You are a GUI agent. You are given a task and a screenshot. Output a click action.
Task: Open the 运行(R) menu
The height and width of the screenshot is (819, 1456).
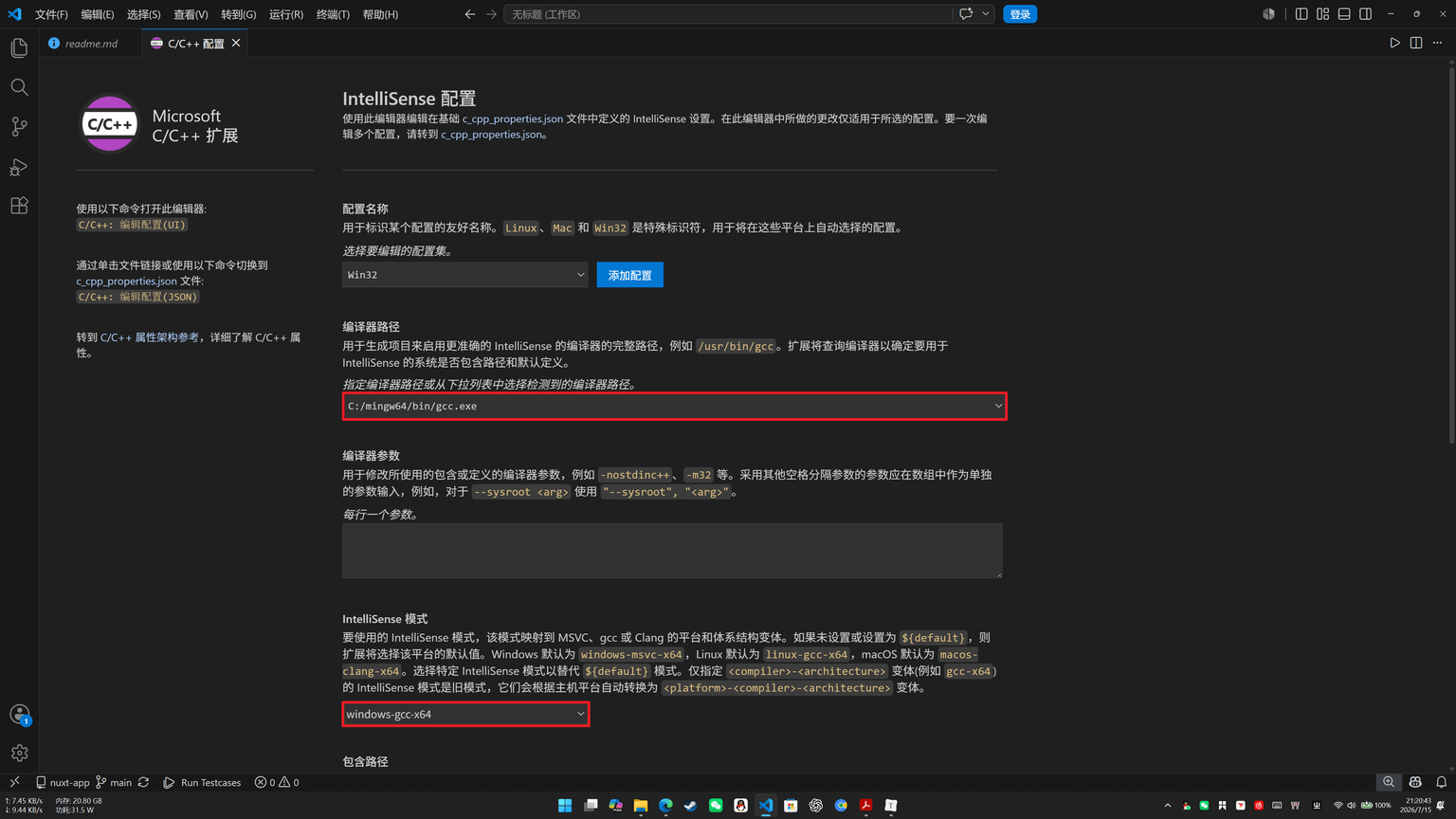click(286, 14)
